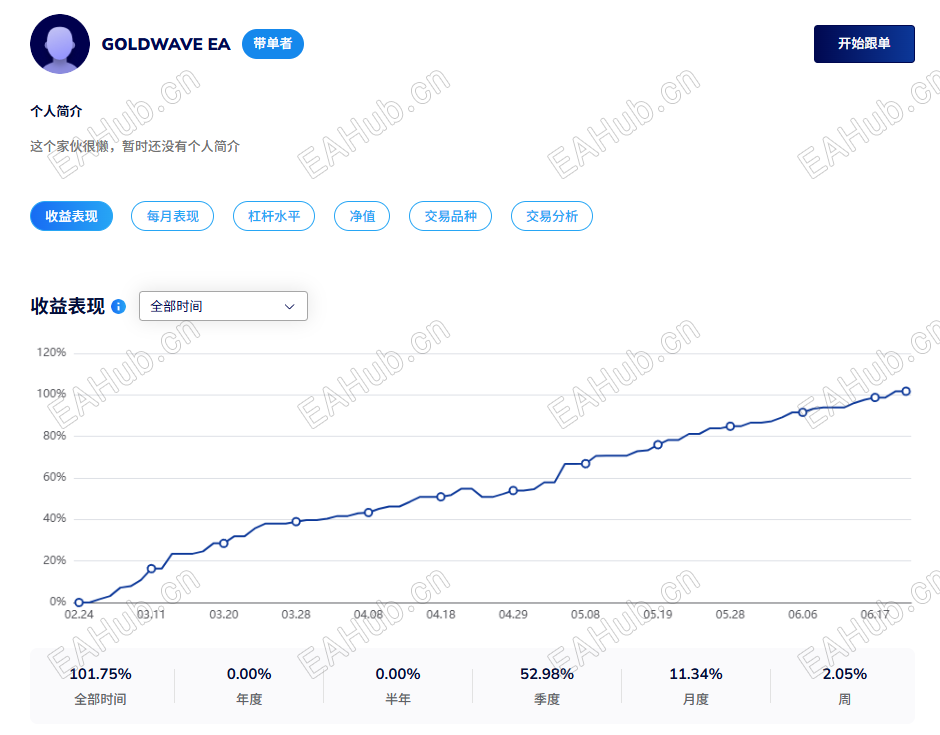Click the last data point near 100%
This screenshot has width=940, height=735.
[906, 391]
